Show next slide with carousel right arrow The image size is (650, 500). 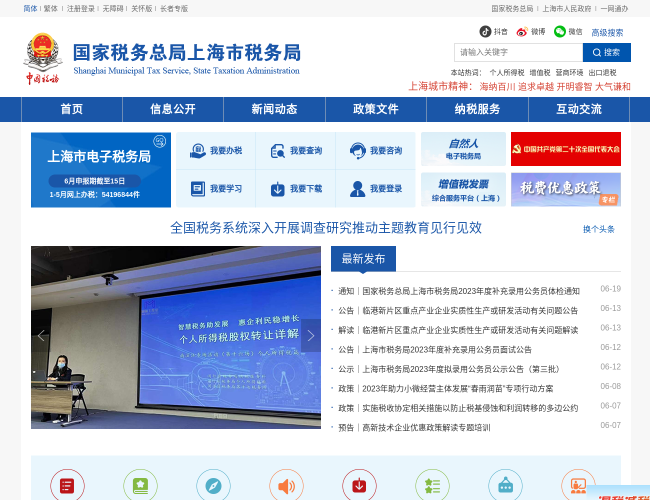click(x=310, y=336)
